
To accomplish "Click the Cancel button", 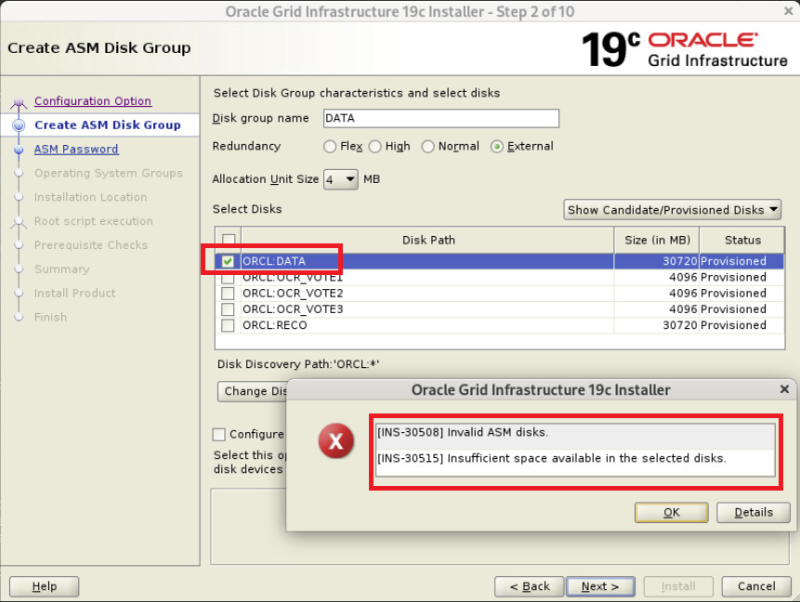I will (x=756, y=586).
